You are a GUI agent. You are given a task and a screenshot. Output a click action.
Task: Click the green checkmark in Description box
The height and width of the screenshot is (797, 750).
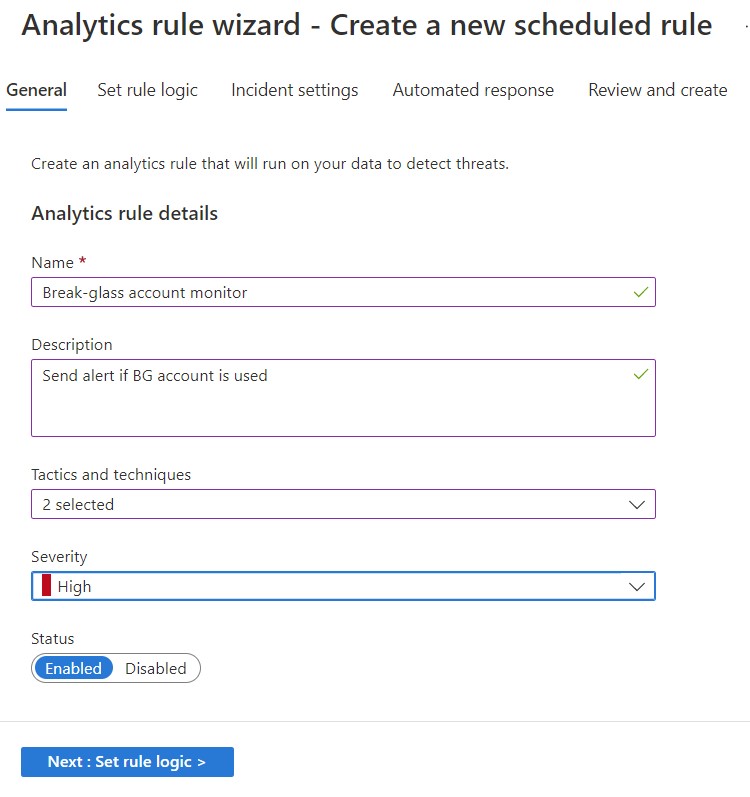pos(640,375)
